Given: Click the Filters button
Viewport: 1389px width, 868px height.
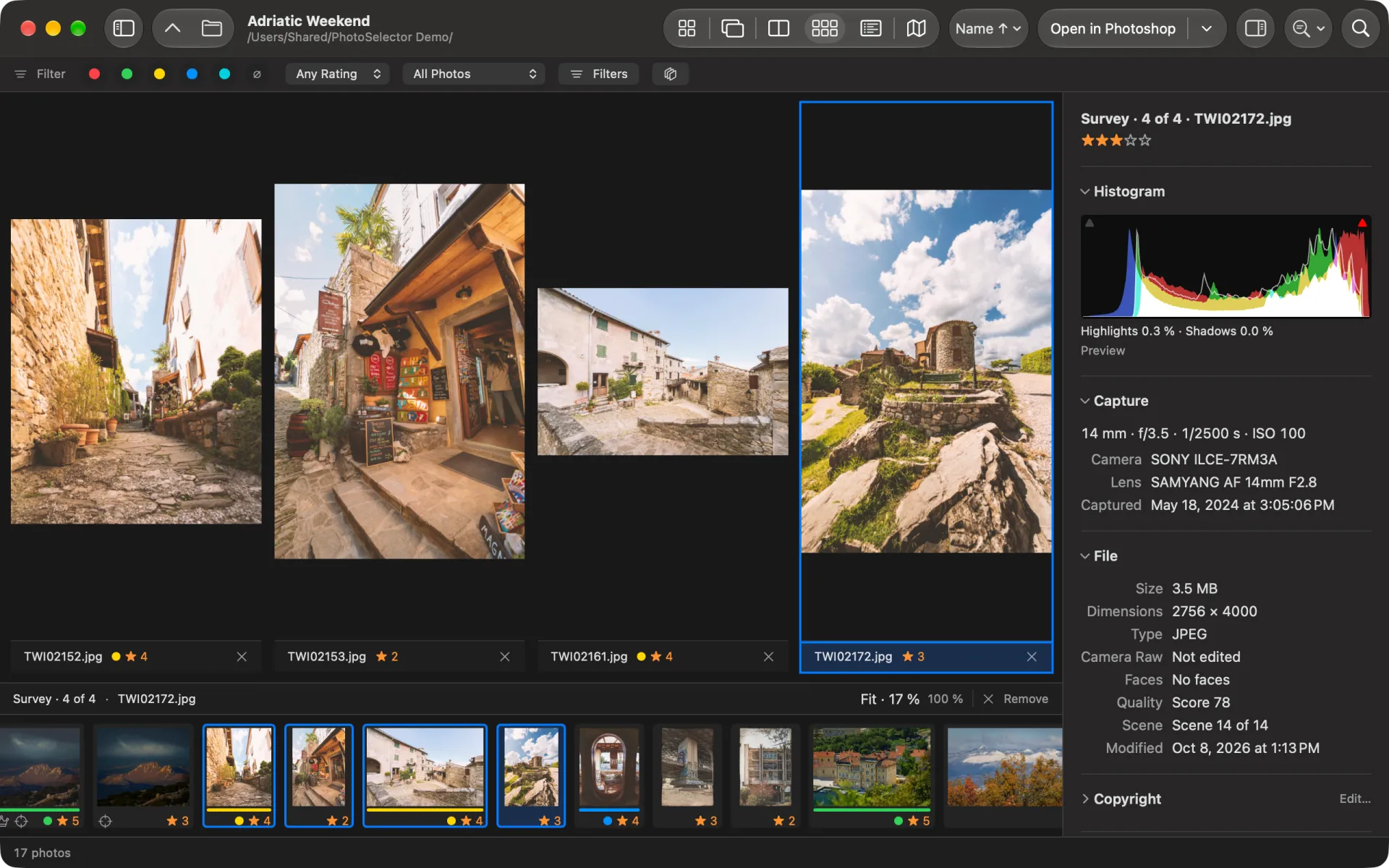Looking at the screenshot, I should tap(599, 74).
